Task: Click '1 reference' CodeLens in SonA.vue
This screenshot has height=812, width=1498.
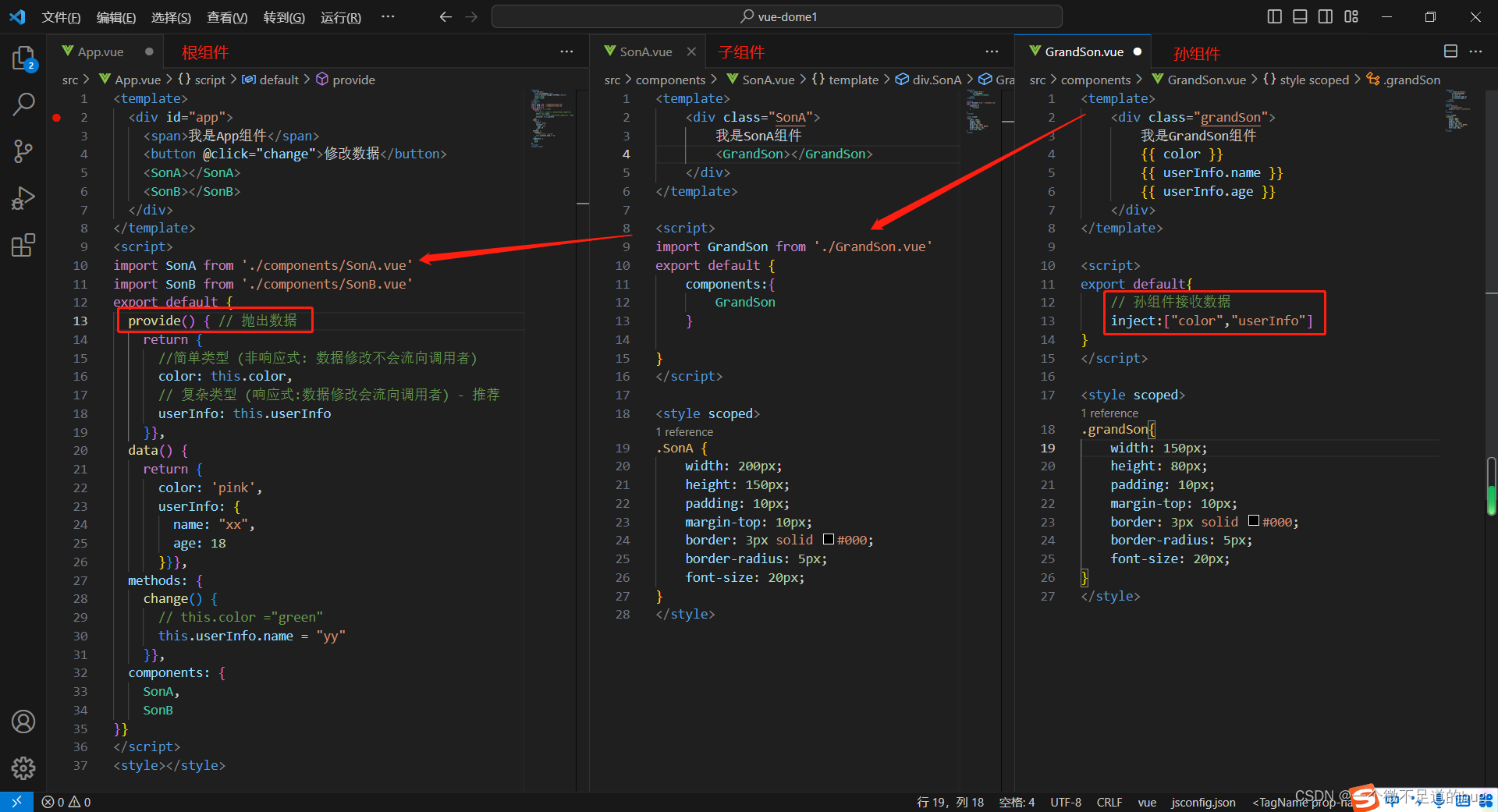Action: click(684, 432)
